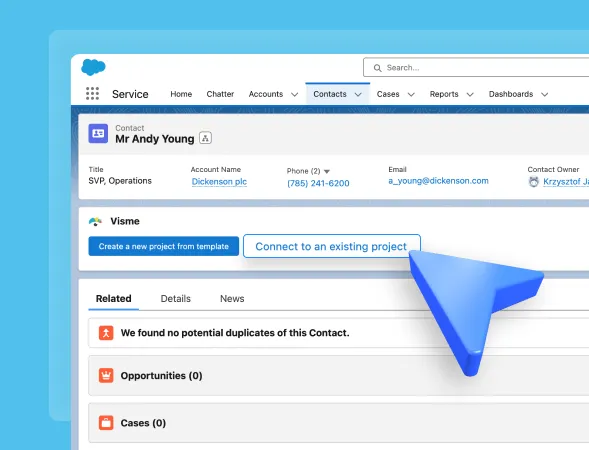Click the Service app name label

click(x=130, y=94)
